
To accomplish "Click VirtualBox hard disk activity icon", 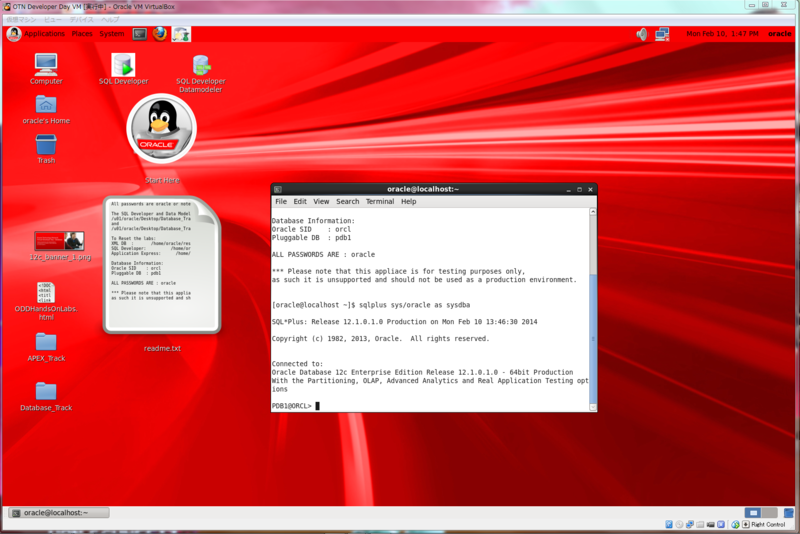I will pyautogui.click(x=669, y=524).
